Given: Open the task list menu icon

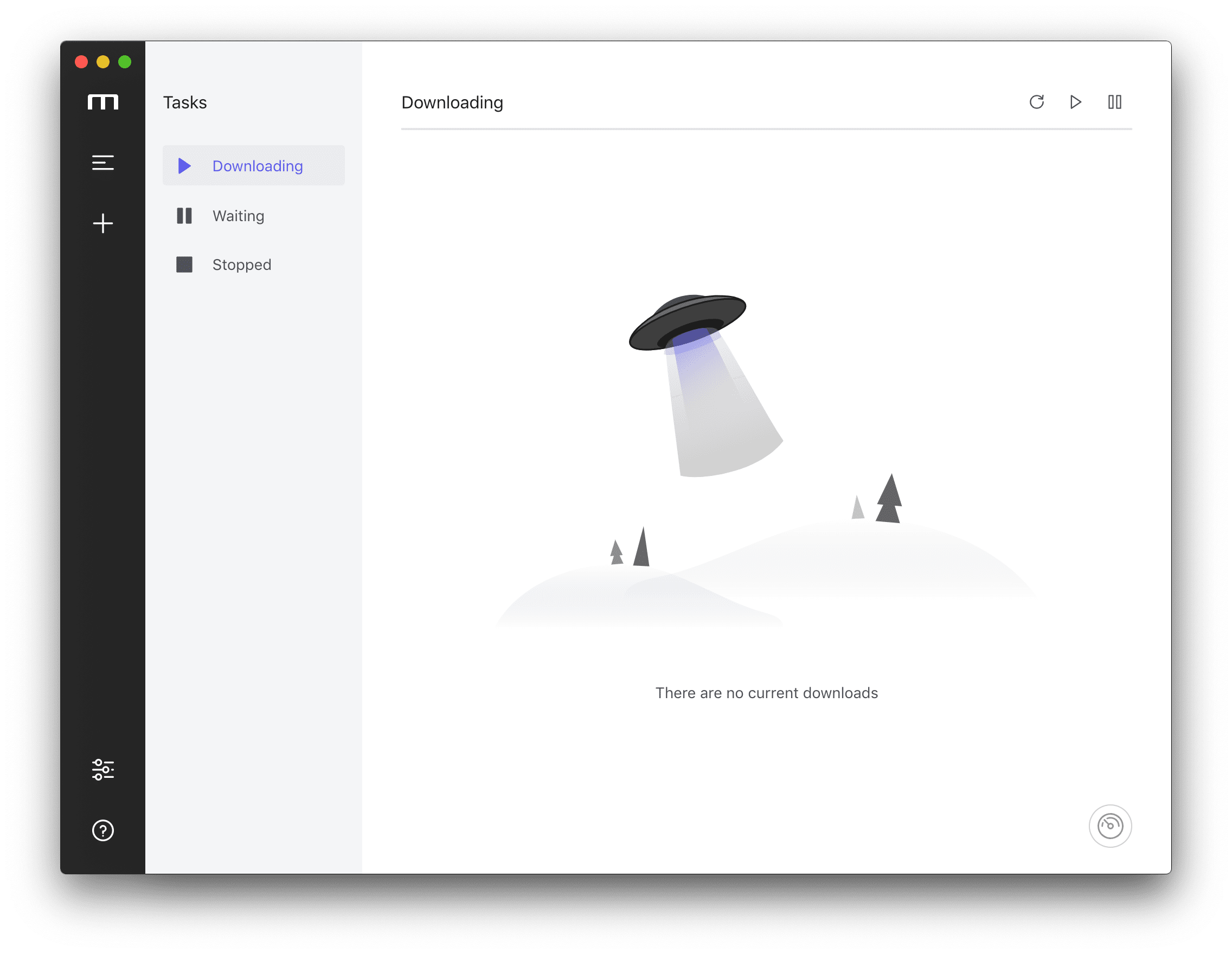Looking at the screenshot, I should click(102, 163).
